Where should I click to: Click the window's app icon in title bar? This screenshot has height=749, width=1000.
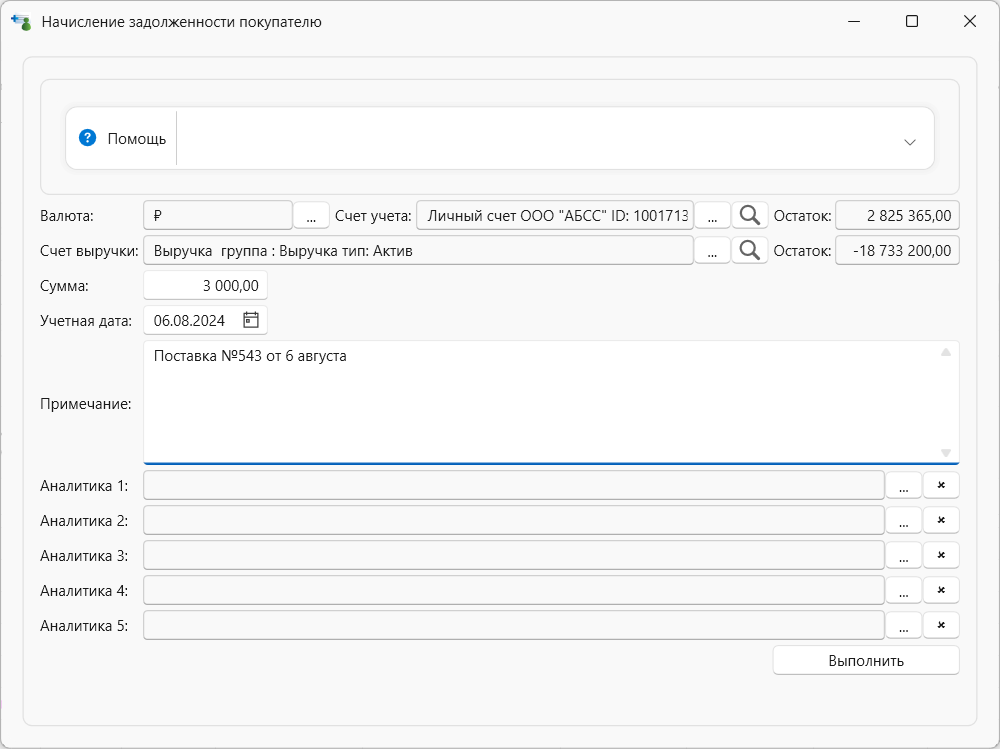[x=21, y=22]
